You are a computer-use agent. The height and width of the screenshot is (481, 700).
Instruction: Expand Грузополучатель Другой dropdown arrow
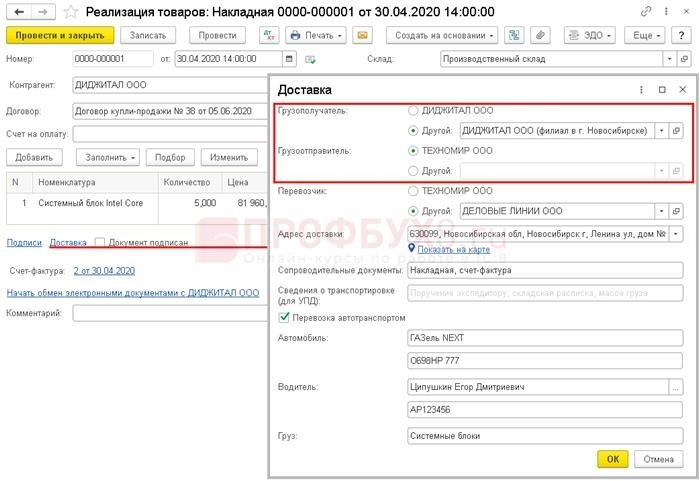[x=662, y=130]
